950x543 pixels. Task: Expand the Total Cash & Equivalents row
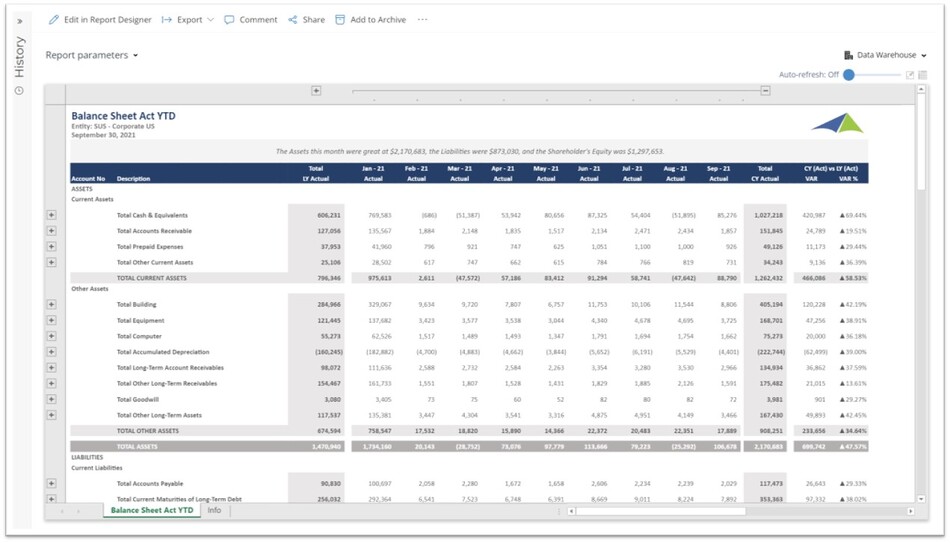tap(51, 215)
